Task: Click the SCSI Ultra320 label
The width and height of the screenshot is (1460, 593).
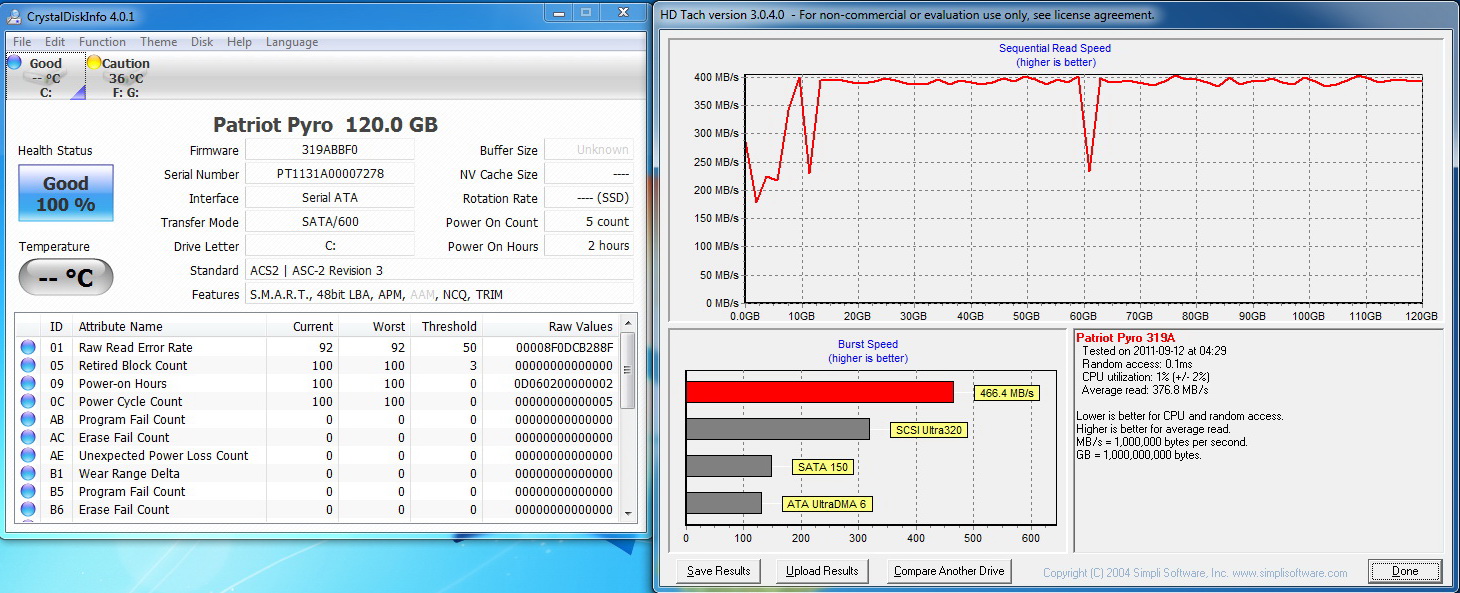Action: (x=930, y=430)
